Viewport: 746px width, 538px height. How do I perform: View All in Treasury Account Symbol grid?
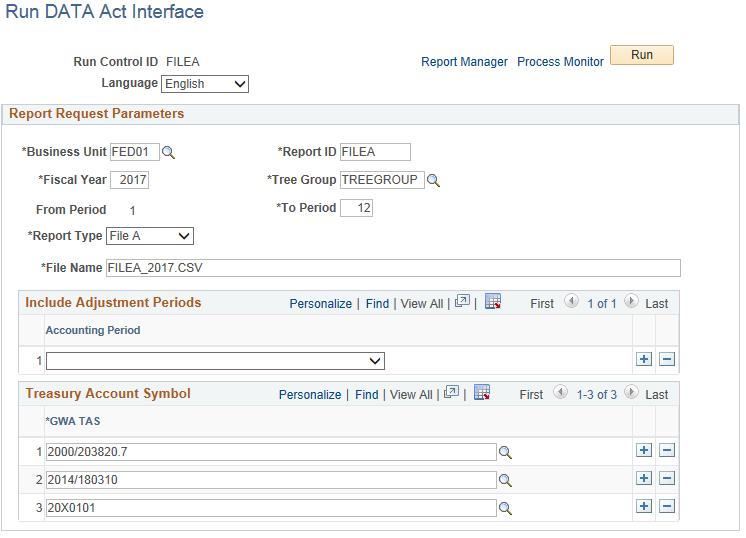pyautogui.click(x=411, y=395)
